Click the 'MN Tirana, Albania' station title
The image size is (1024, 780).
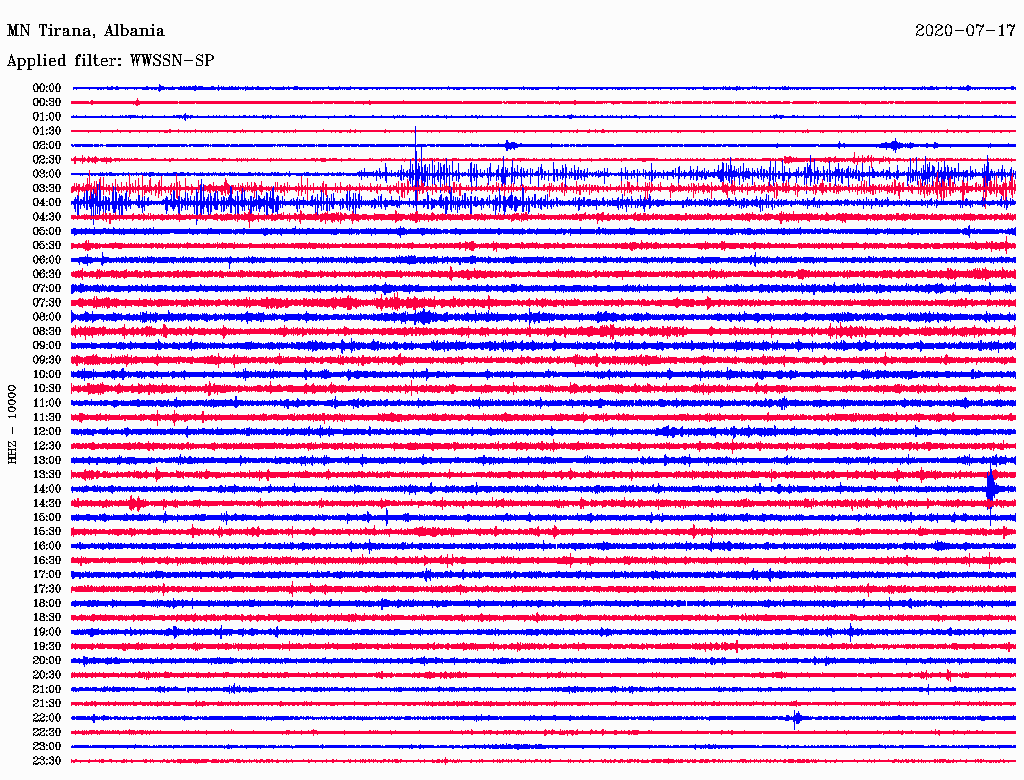pyautogui.click(x=86, y=31)
